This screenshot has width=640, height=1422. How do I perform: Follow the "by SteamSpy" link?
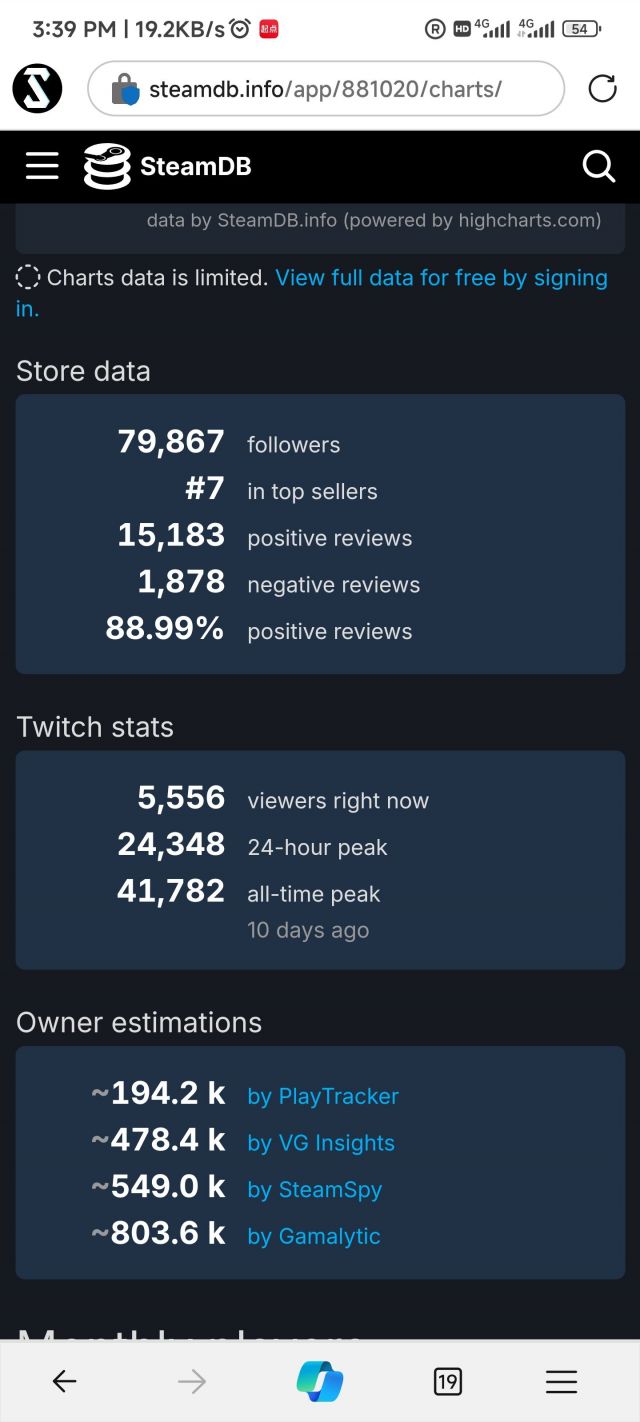point(315,1190)
